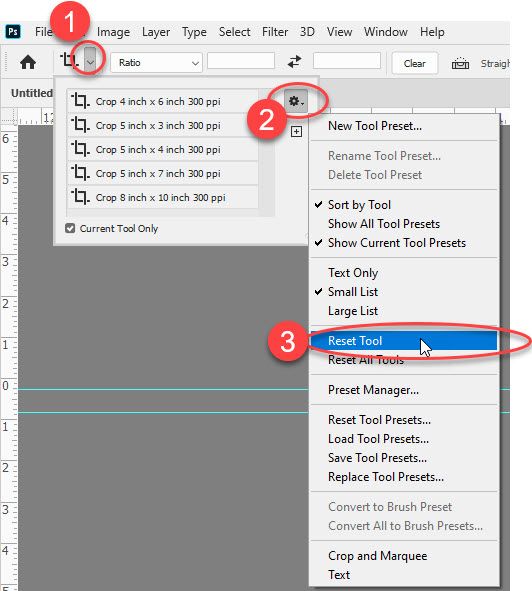Viewport: 532px width, 591px height.
Task: Click the Home icon in options bar
Action: [x=28, y=62]
